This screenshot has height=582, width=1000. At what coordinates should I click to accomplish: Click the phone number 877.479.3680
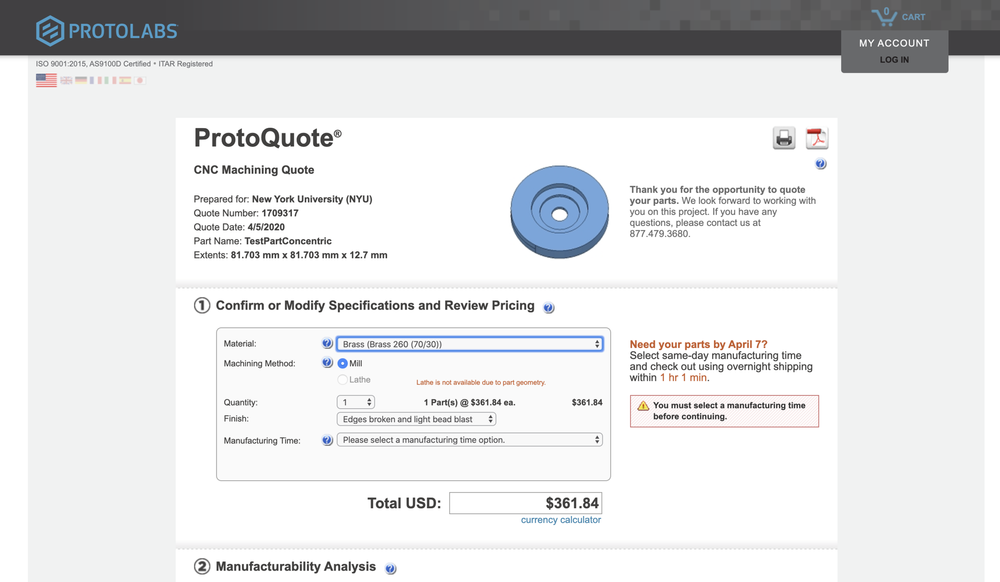click(659, 234)
